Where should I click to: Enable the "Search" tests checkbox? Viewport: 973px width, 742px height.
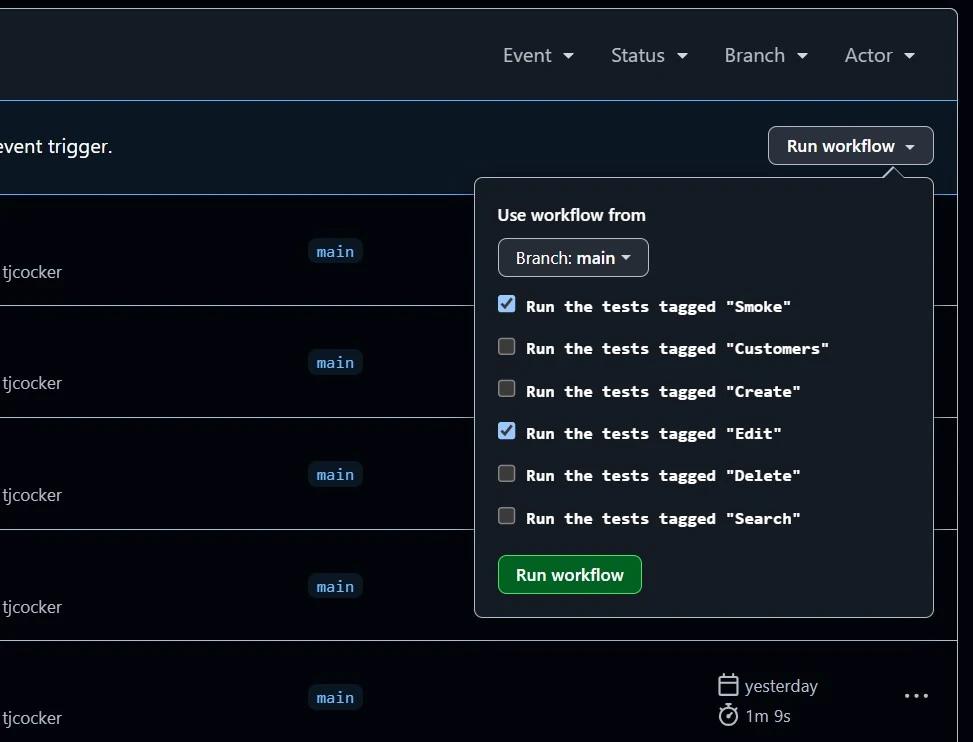[x=507, y=516]
